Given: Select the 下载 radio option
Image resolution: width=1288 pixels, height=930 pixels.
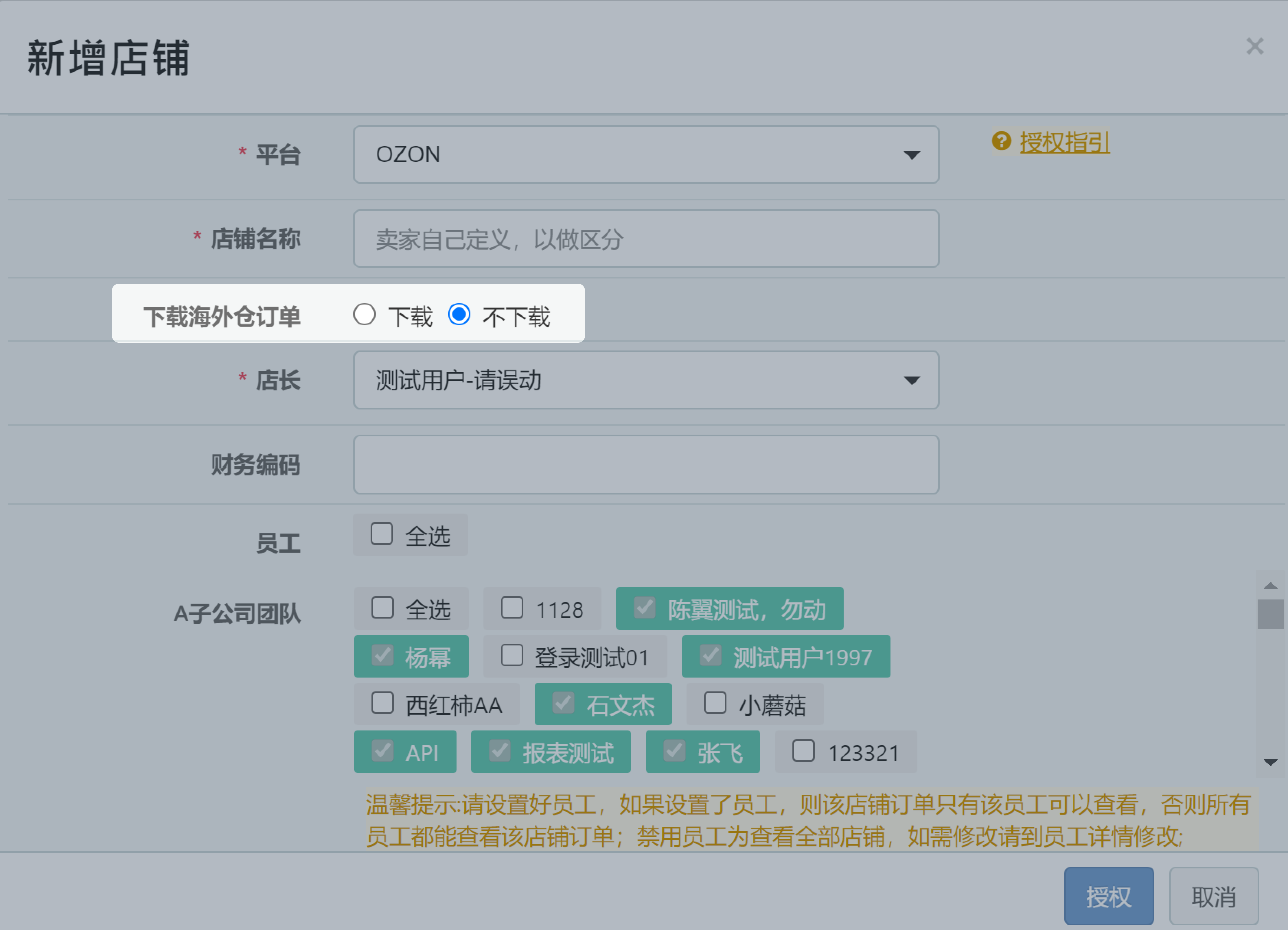Looking at the screenshot, I should [x=364, y=314].
